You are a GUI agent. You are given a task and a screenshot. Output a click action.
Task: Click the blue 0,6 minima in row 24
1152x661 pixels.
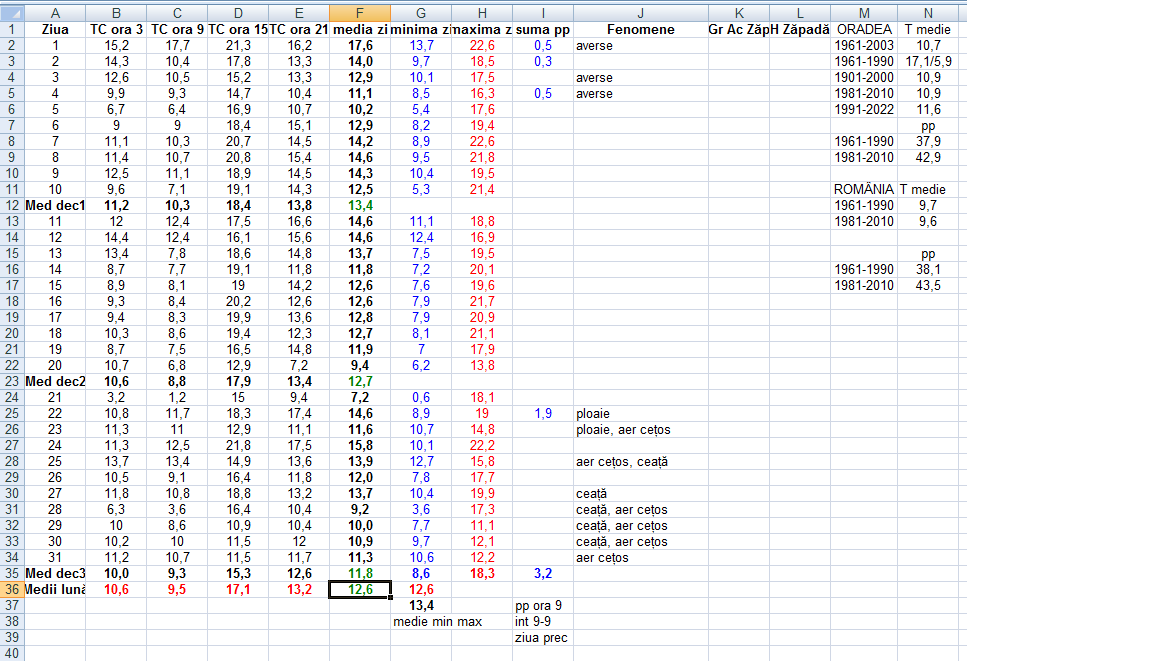pos(421,397)
